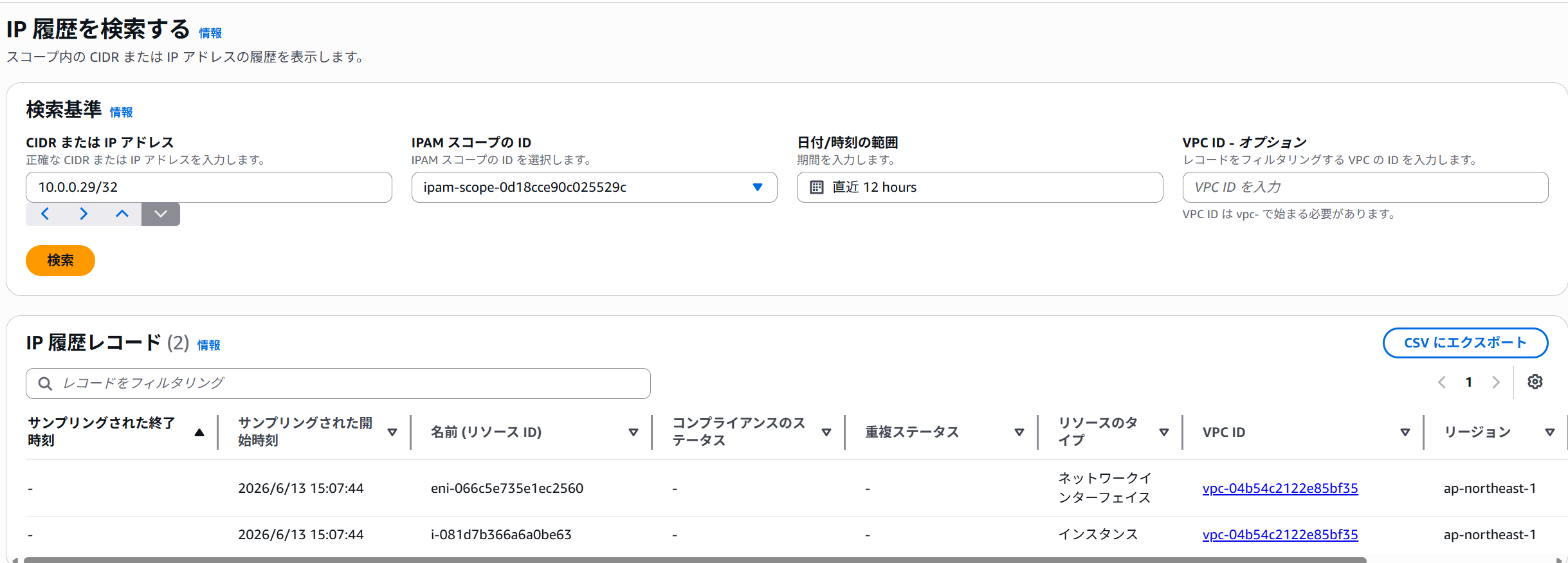This screenshot has width=1568, height=563.
Task: Click the left arrow below the CIDR field
Action: [45, 214]
